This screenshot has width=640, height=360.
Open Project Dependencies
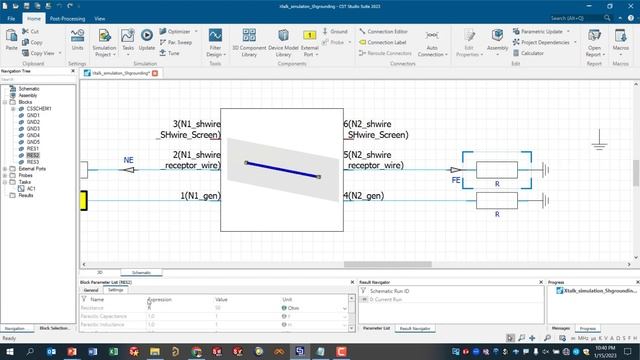[x=541, y=42]
